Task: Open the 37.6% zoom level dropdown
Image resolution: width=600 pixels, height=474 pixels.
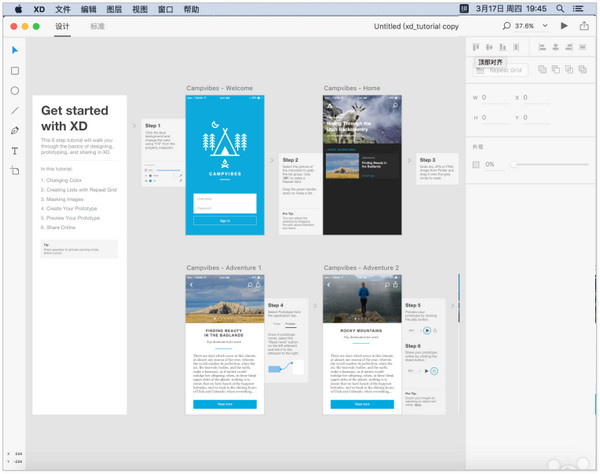Action: click(x=545, y=26)
